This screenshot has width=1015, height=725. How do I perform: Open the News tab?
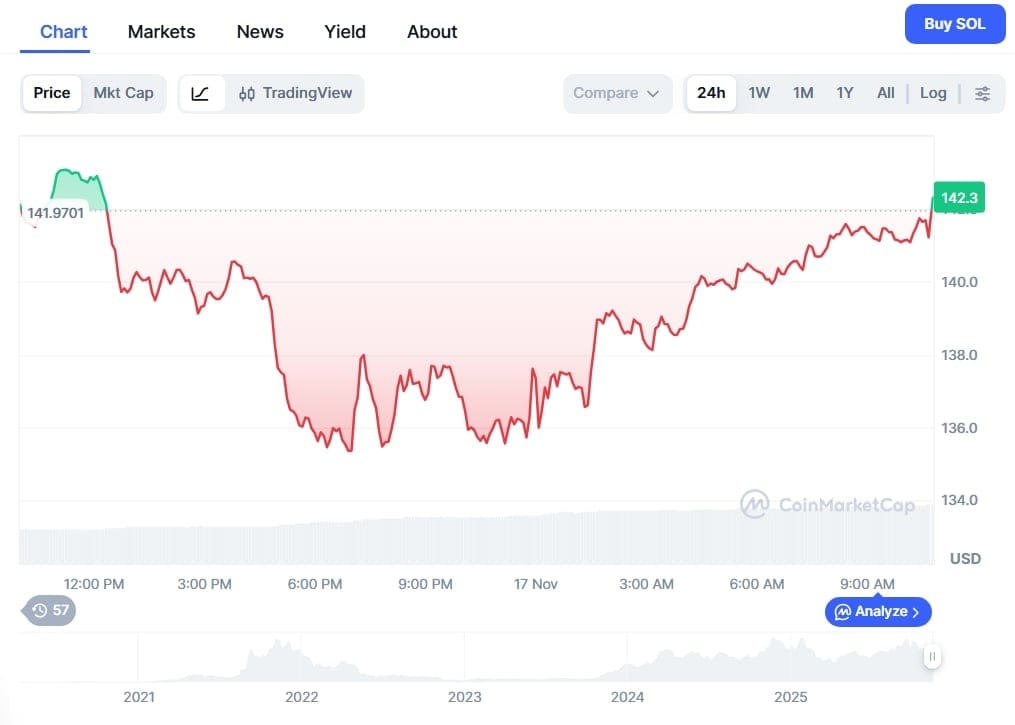click(x=259, y=31)
